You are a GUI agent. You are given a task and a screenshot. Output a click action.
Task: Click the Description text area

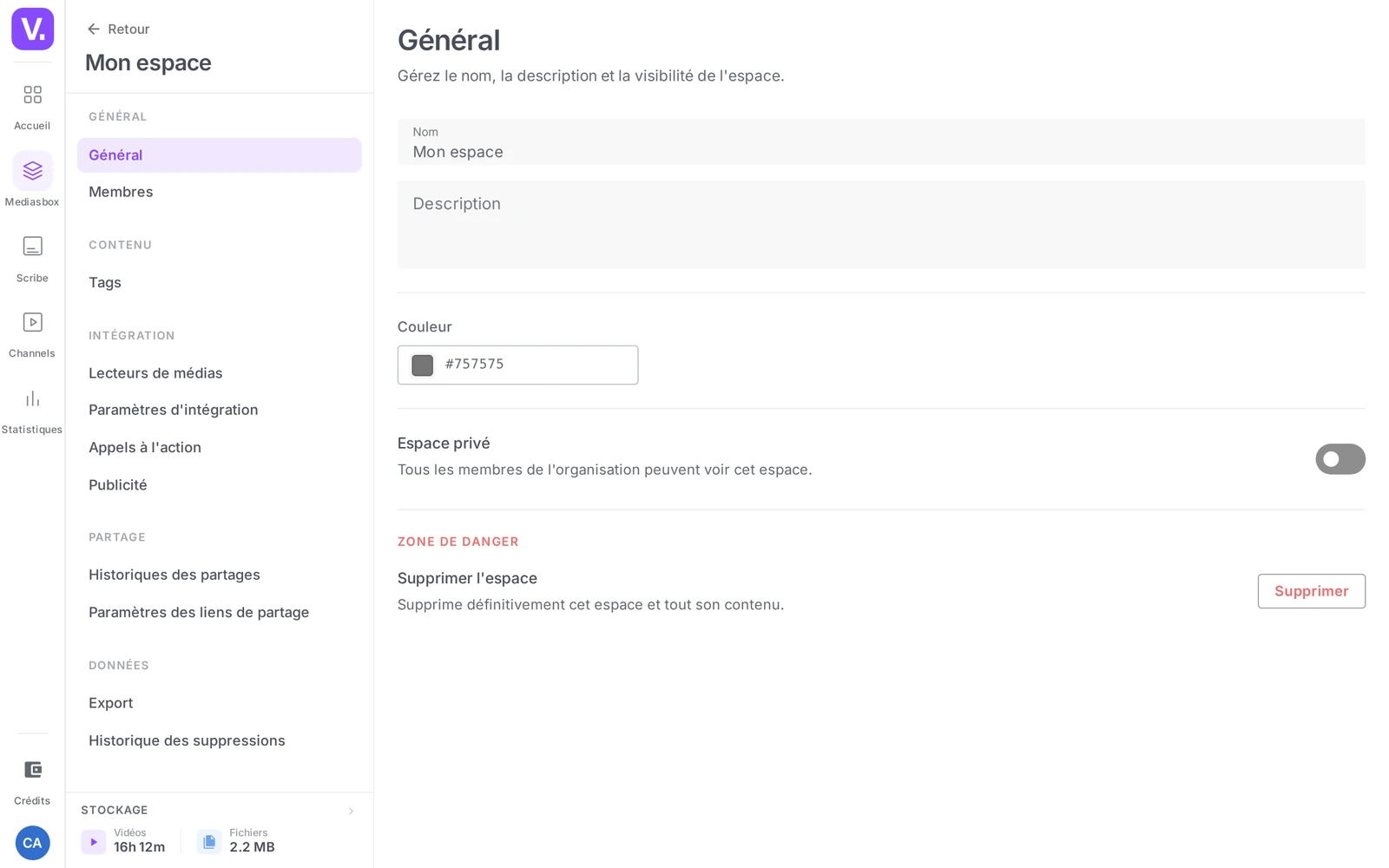[881, 225]
